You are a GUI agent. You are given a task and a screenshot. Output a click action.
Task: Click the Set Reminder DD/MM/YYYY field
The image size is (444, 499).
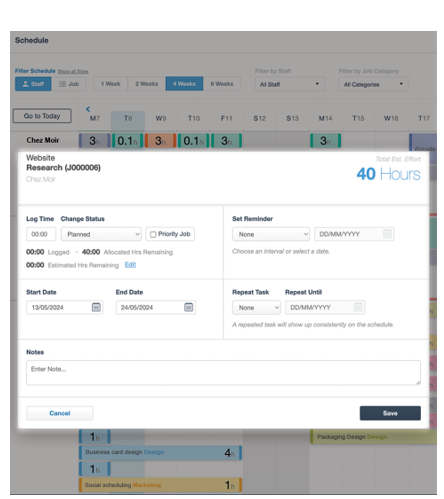(x=354, y=234)
